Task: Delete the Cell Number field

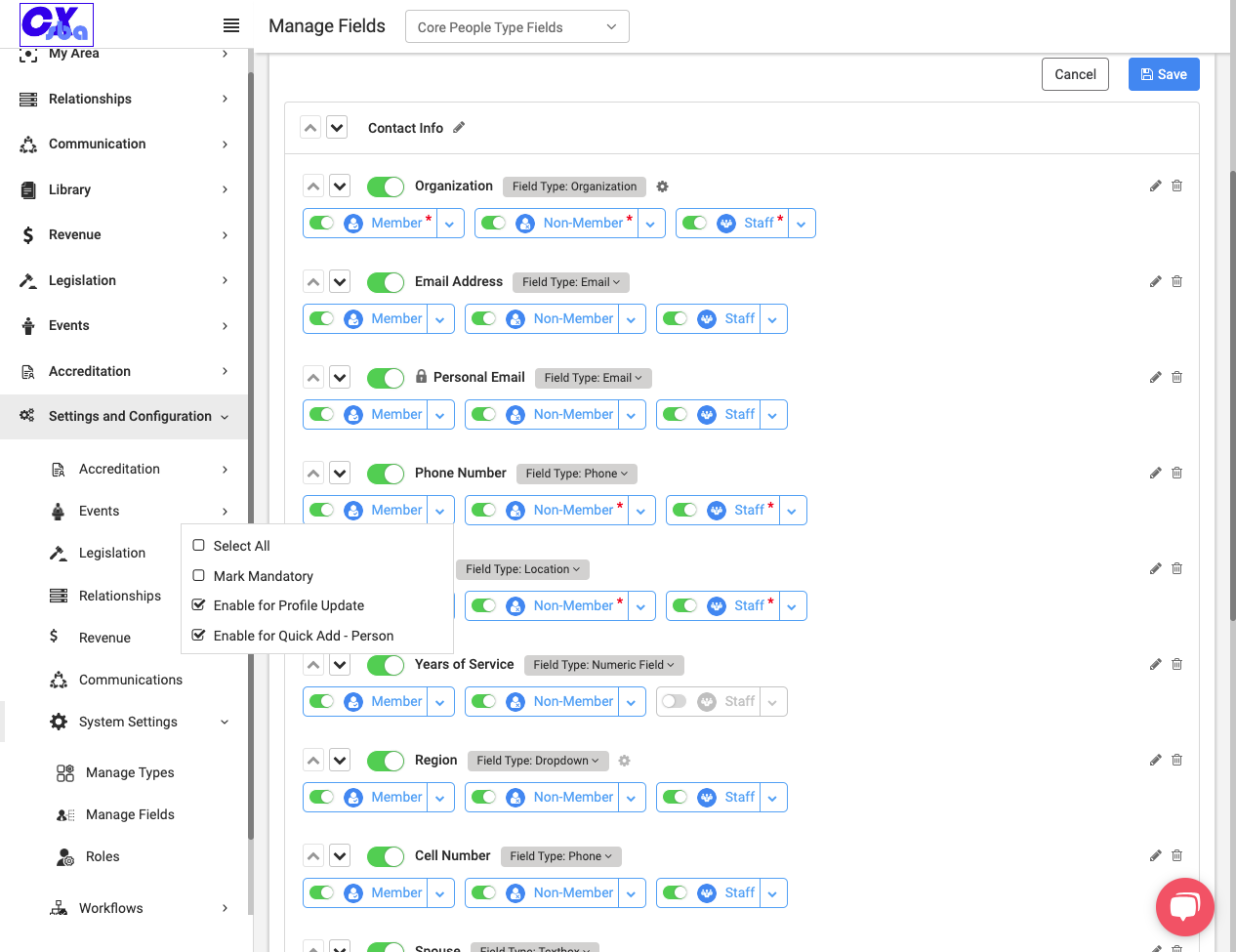Action: [x=1176, y=855]
